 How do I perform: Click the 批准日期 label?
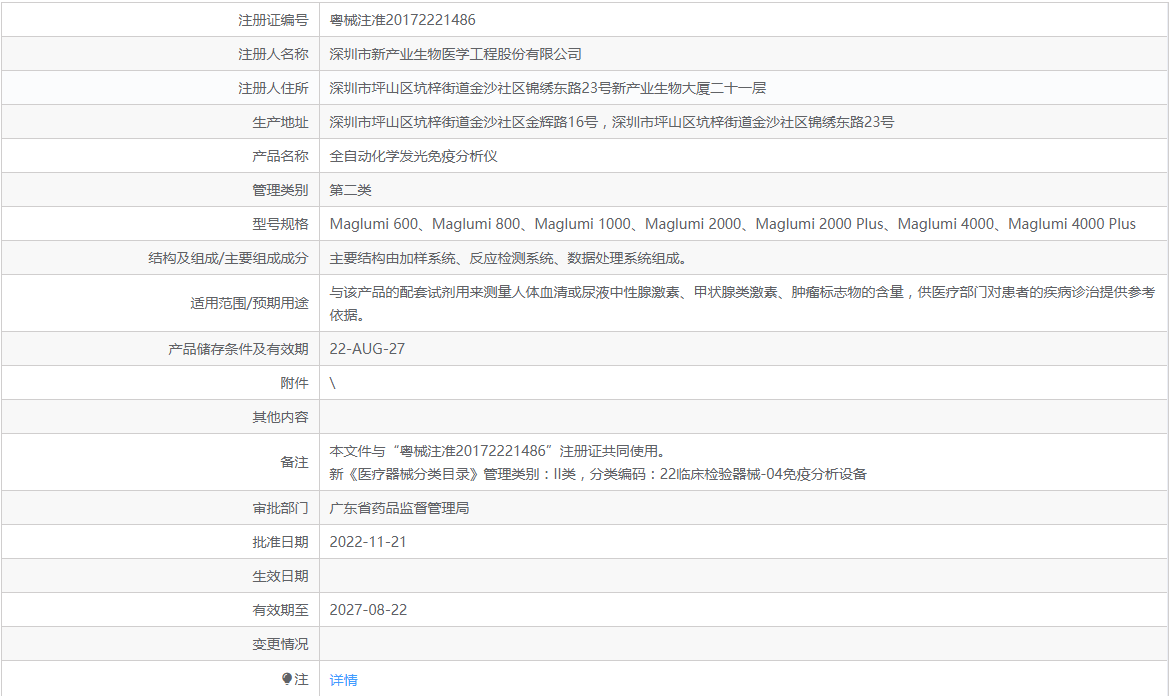(280, 542)
